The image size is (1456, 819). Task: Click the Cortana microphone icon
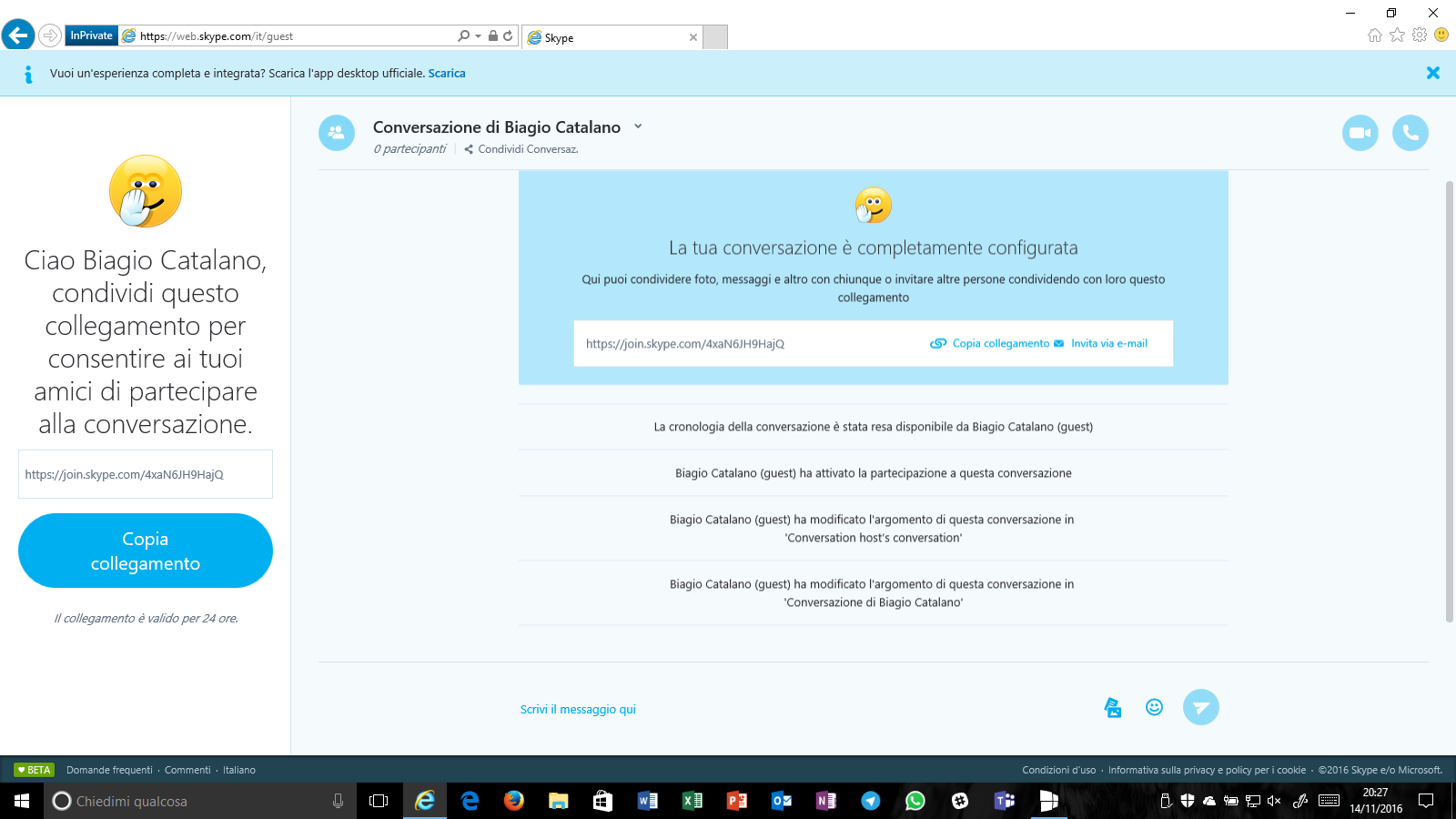pos(338,801)
